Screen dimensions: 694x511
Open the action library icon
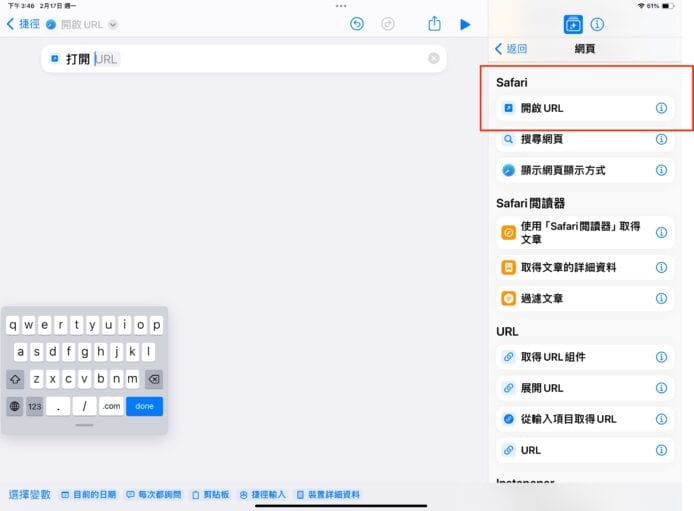(x=573, y=24)
